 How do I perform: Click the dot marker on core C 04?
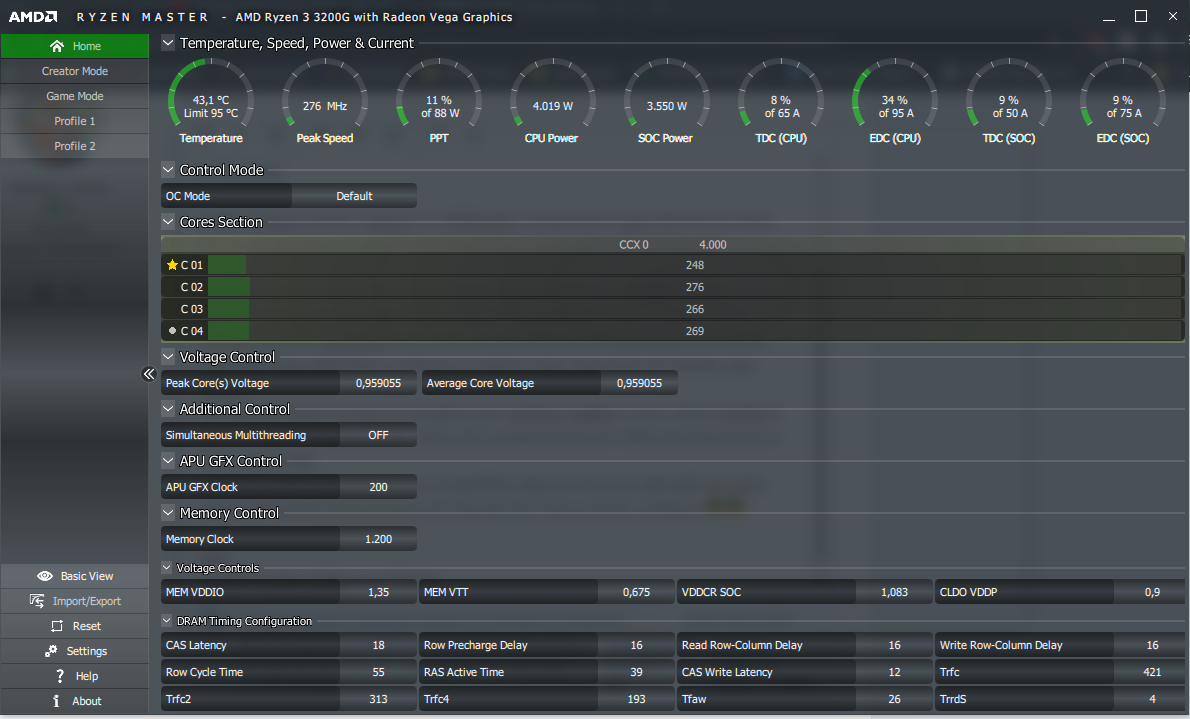[172, 331]
